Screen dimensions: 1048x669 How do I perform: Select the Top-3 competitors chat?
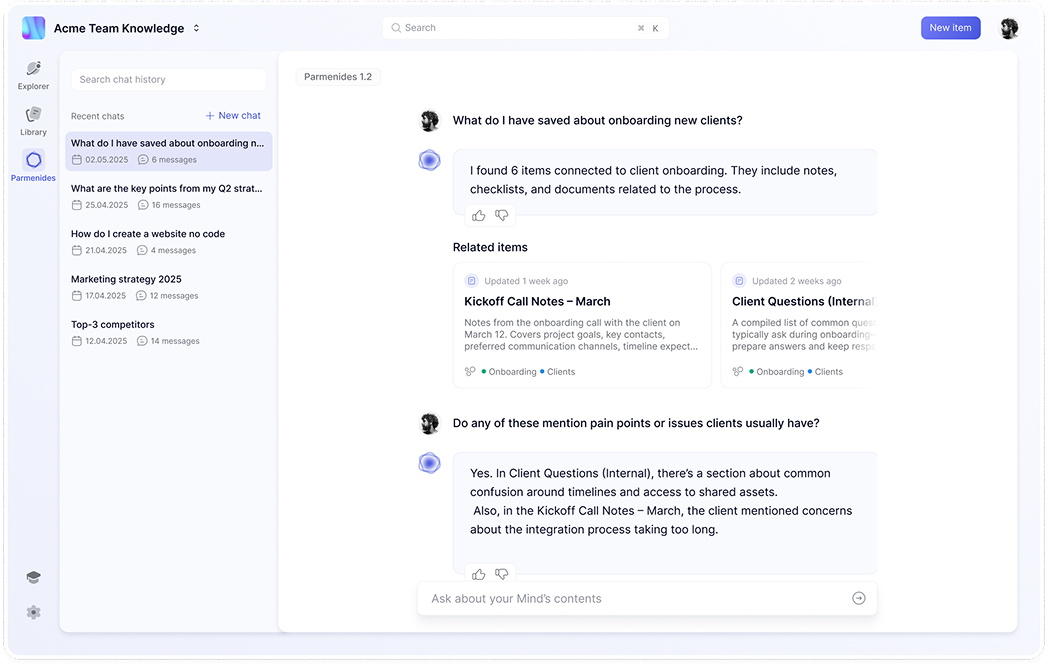click(114, 325)
